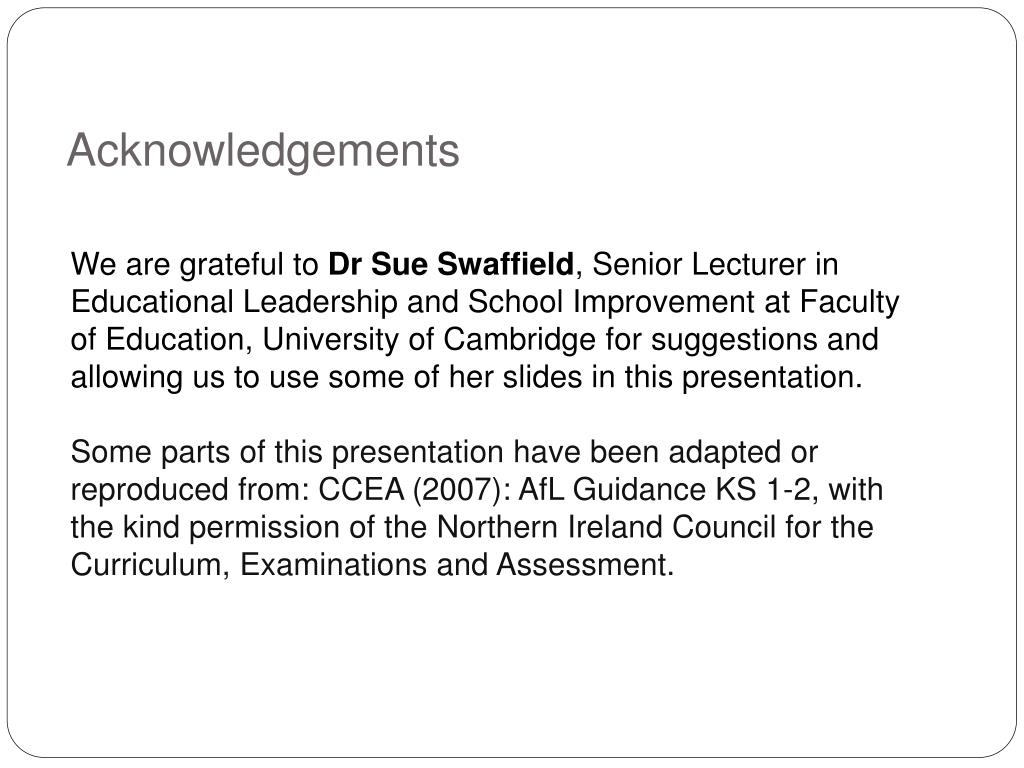This screenshot has height=768, width=1024.
Task: Click the bold name Dr Sue Swaffield
Action: click(451, 264)
